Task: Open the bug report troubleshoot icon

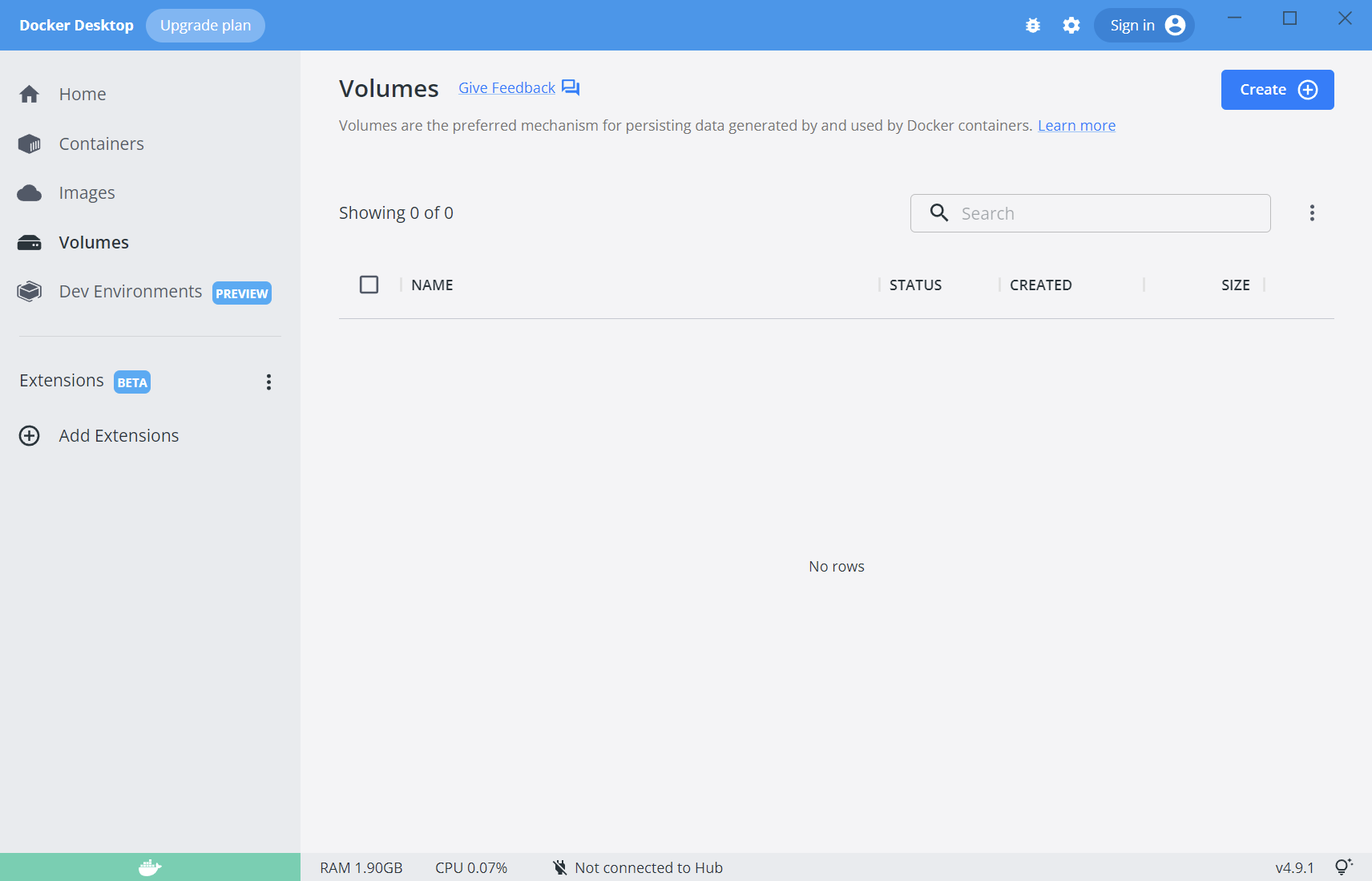Action: pos(1033,26)
